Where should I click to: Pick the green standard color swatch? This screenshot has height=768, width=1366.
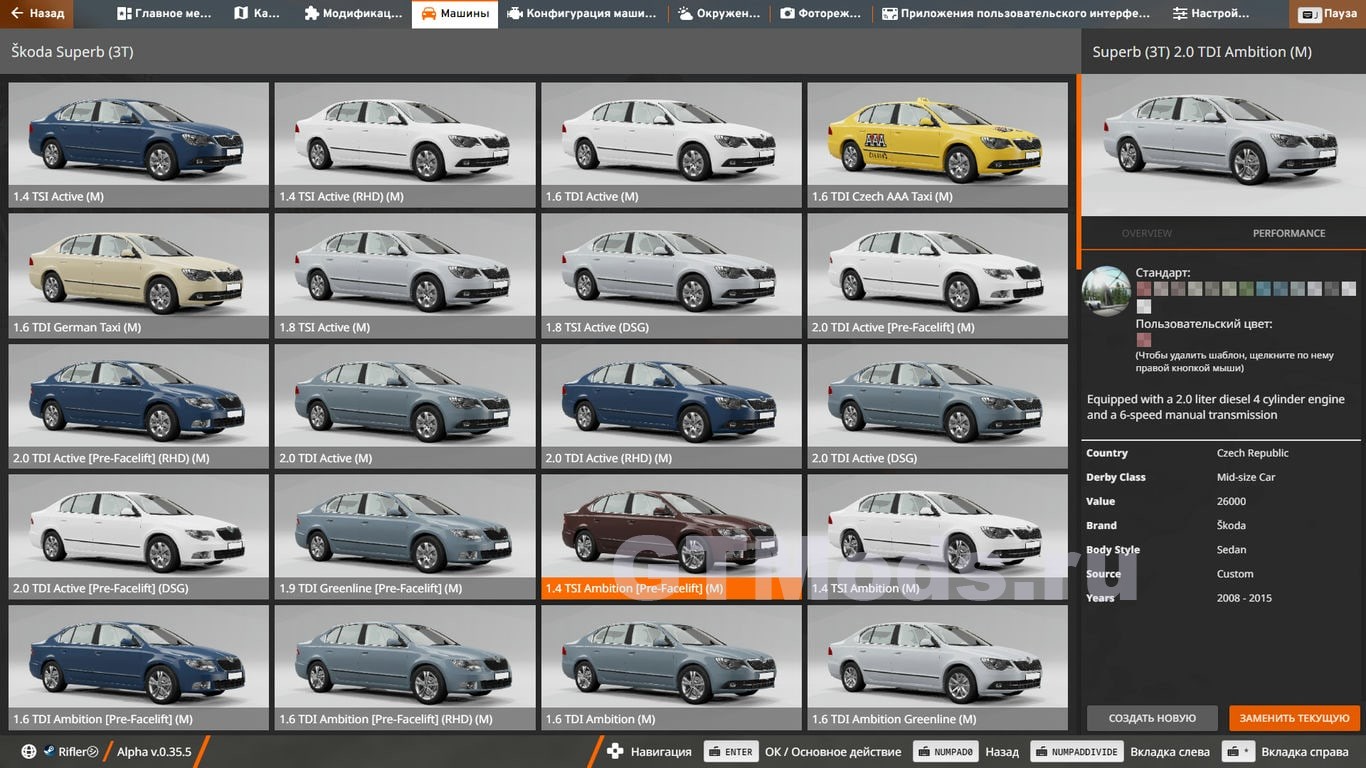[x=1246, y=289]
